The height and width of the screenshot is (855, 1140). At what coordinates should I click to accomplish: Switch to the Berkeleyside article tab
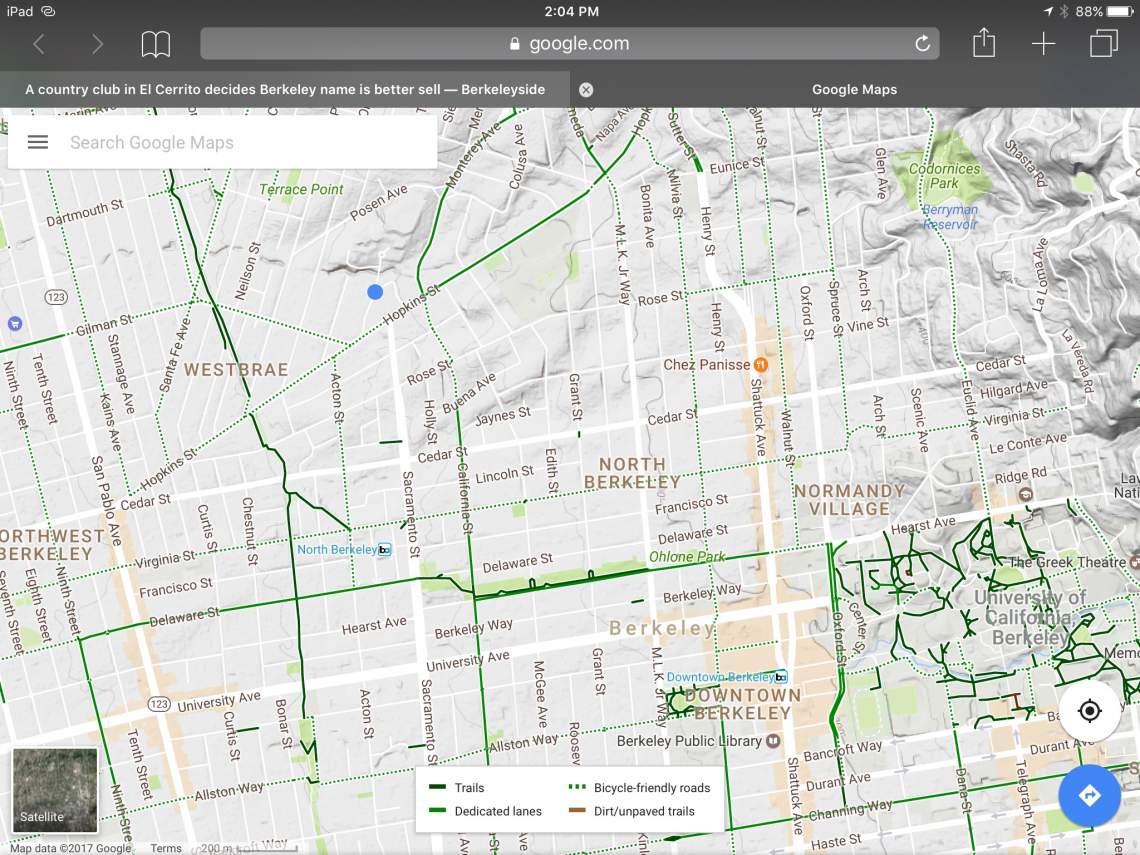point(285,89)
